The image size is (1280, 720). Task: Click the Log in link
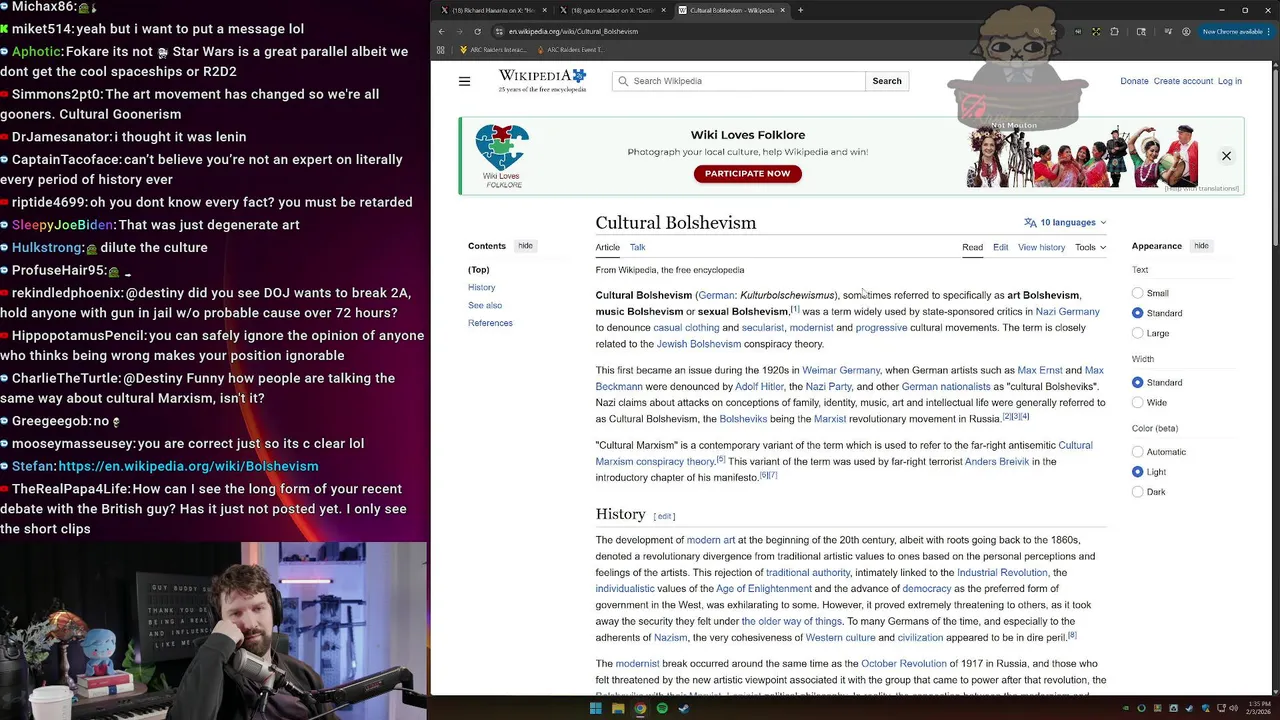(1230, 81)
